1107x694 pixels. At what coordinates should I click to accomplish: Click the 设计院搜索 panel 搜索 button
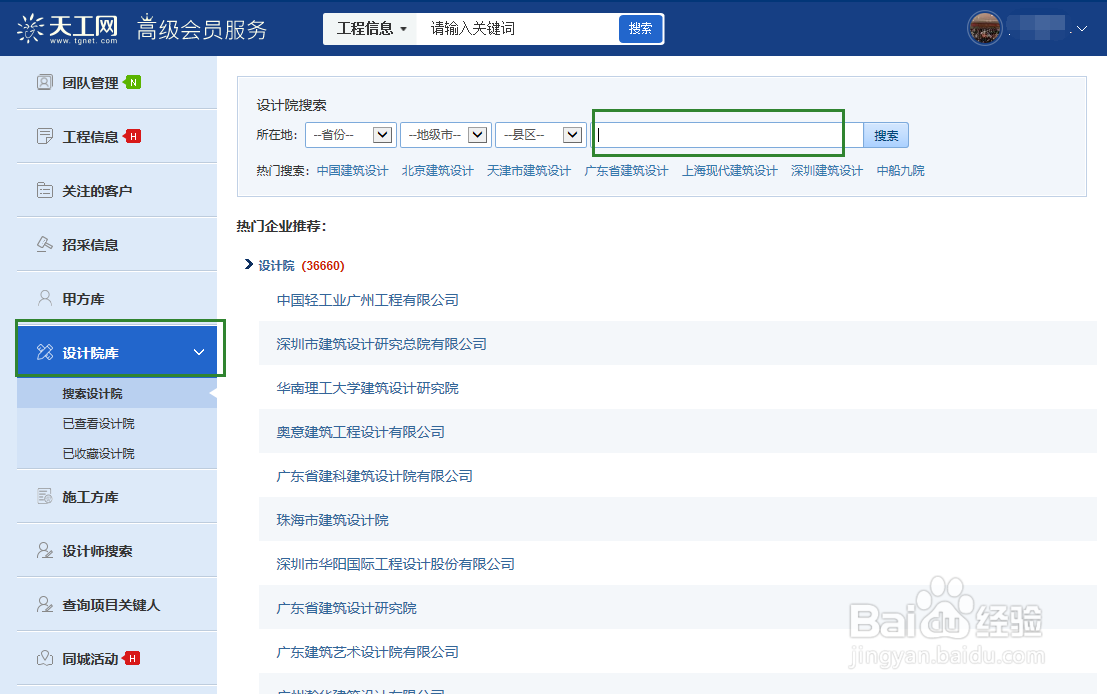coord(886,135)
